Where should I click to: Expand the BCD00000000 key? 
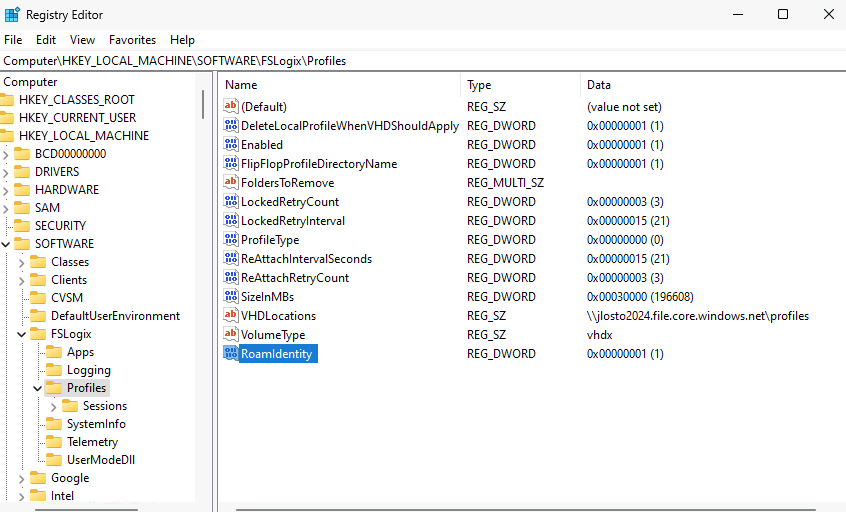pyautogui.click(x=6, y=155)
